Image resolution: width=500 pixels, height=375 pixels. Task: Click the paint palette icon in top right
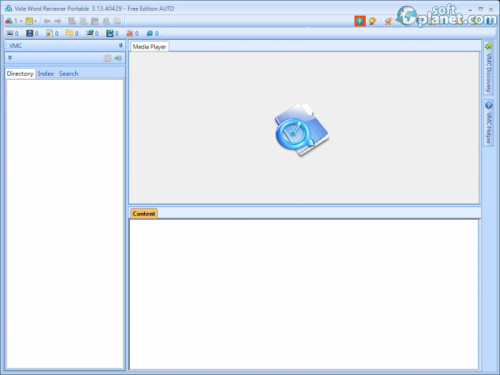pos(372,21)
